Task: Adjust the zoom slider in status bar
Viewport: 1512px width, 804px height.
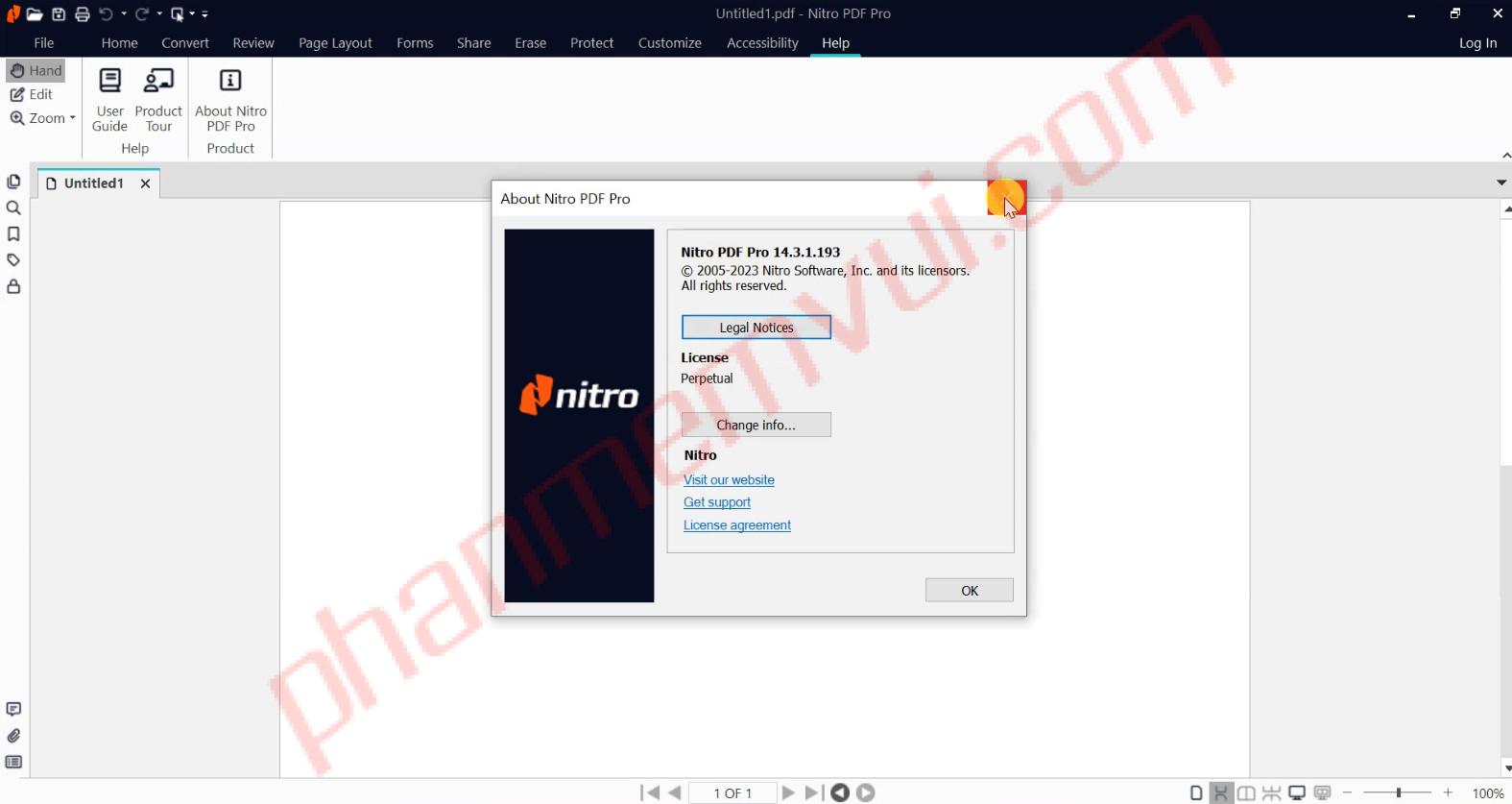Action: pos(1398,793)
